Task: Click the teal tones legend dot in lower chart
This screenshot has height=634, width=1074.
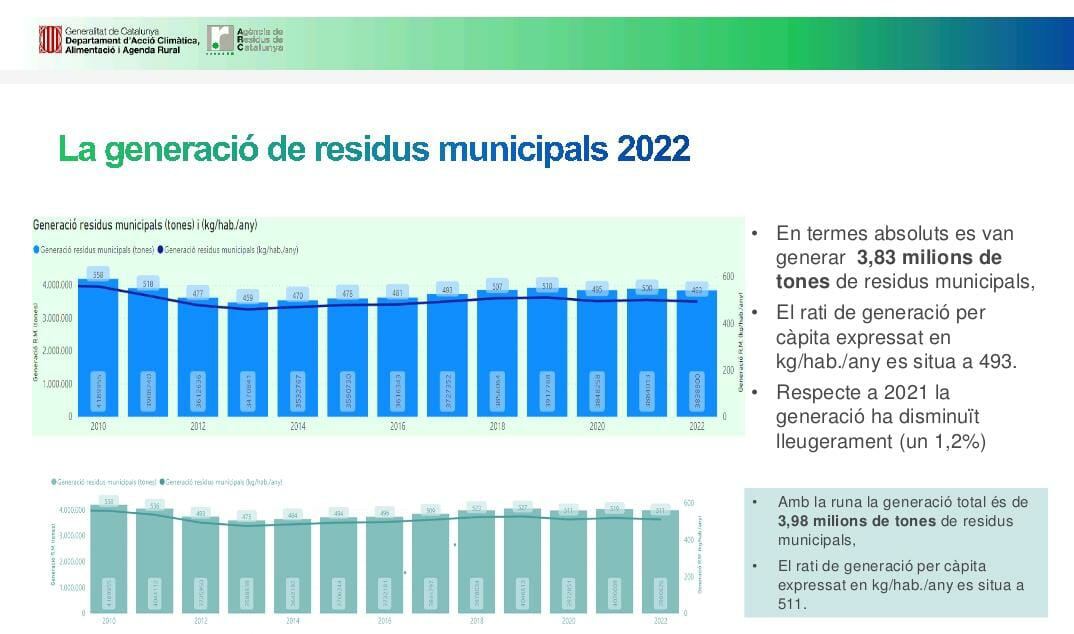Action: 54,482
